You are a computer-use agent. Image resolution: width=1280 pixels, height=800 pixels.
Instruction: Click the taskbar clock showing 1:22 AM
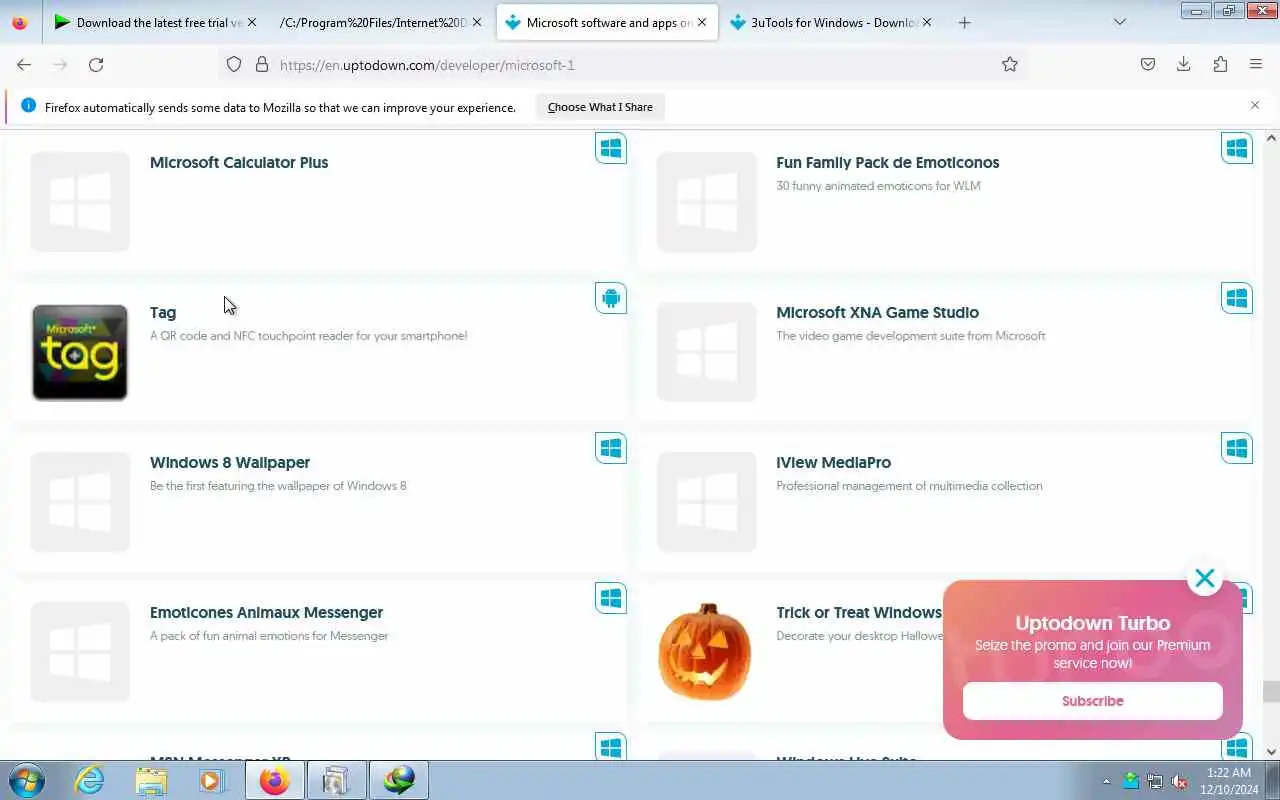point(1229,781)
